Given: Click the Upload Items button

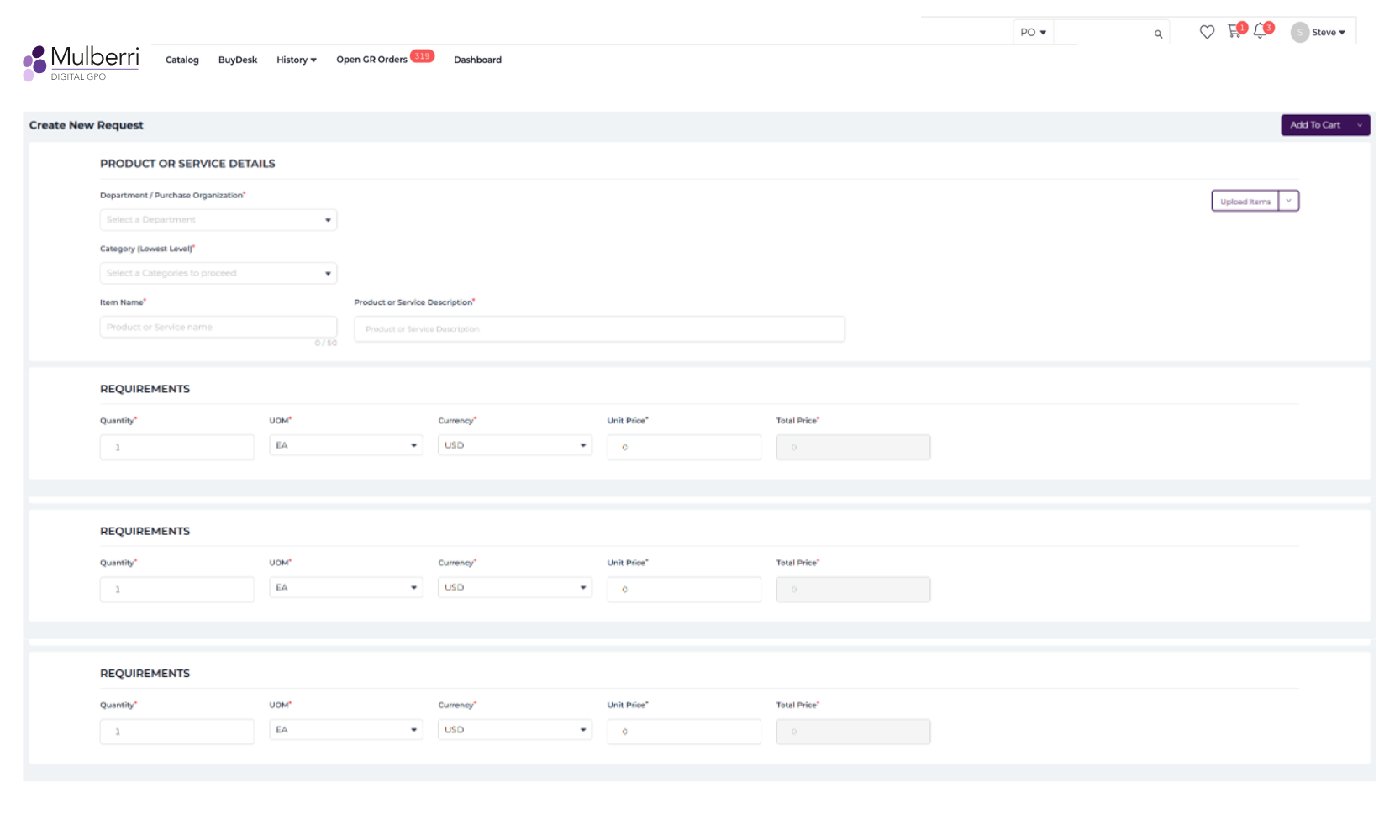Looking at the screenshot, I should pos(1244,201).
